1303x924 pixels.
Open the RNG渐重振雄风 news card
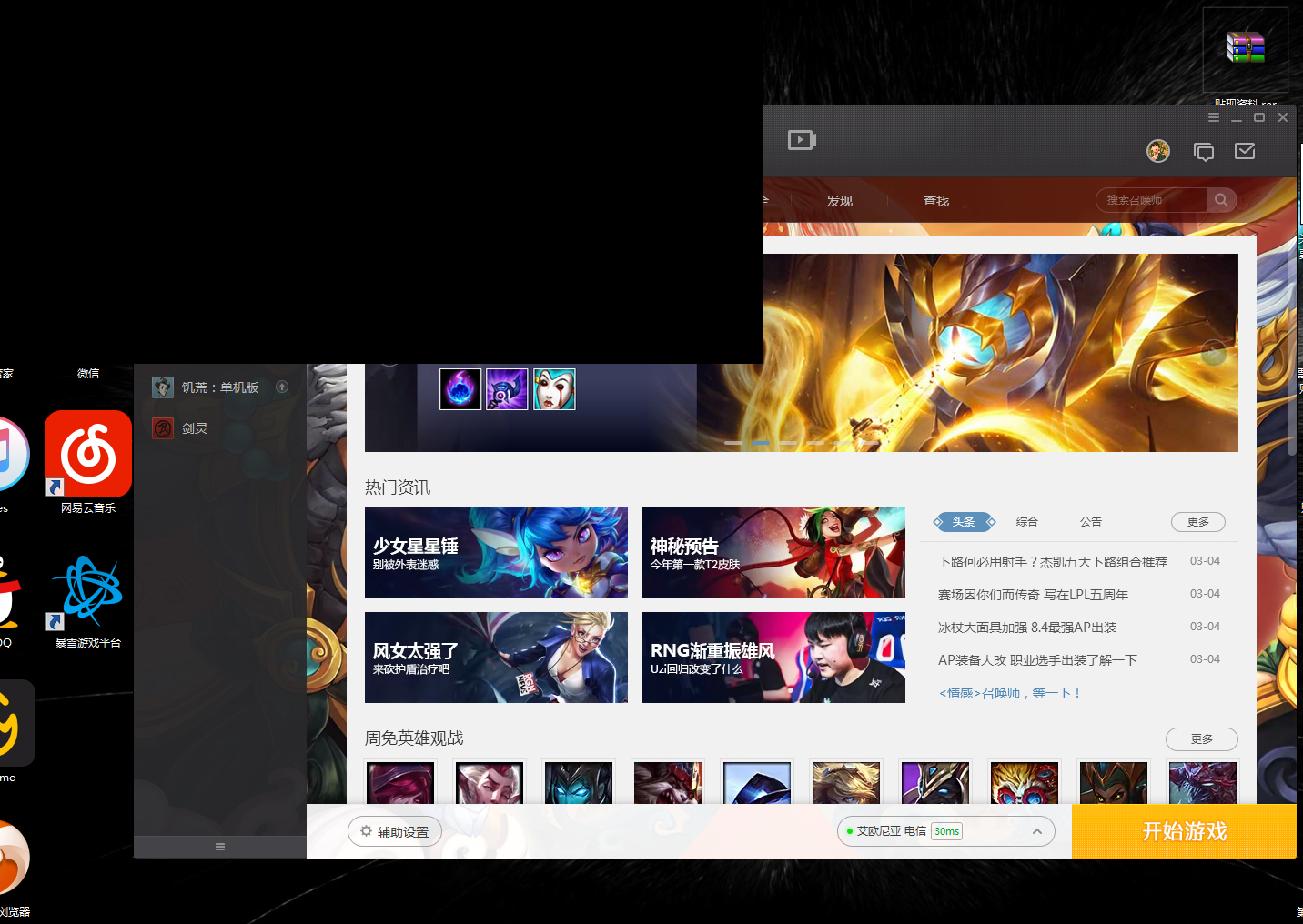click(773, 658)
